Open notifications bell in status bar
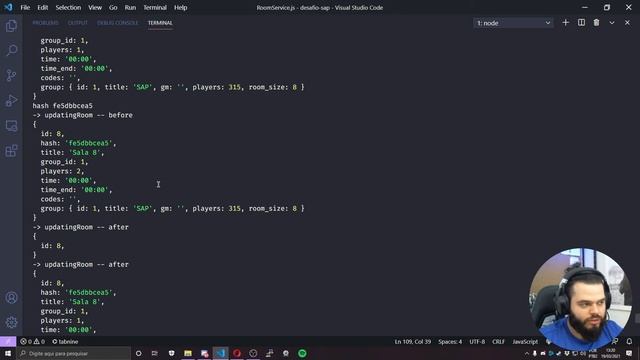The height and width of the screenshot is (360, 640). click(x=629, y=342)
